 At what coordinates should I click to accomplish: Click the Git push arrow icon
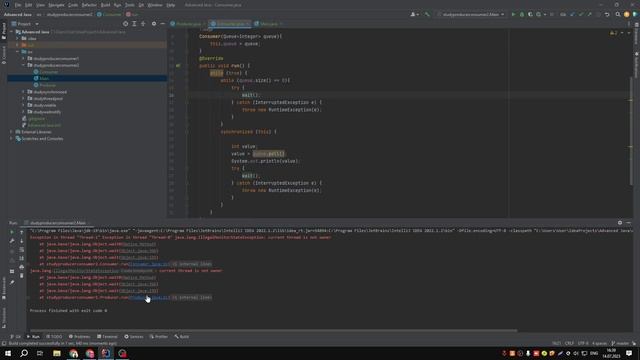[589, 14]
